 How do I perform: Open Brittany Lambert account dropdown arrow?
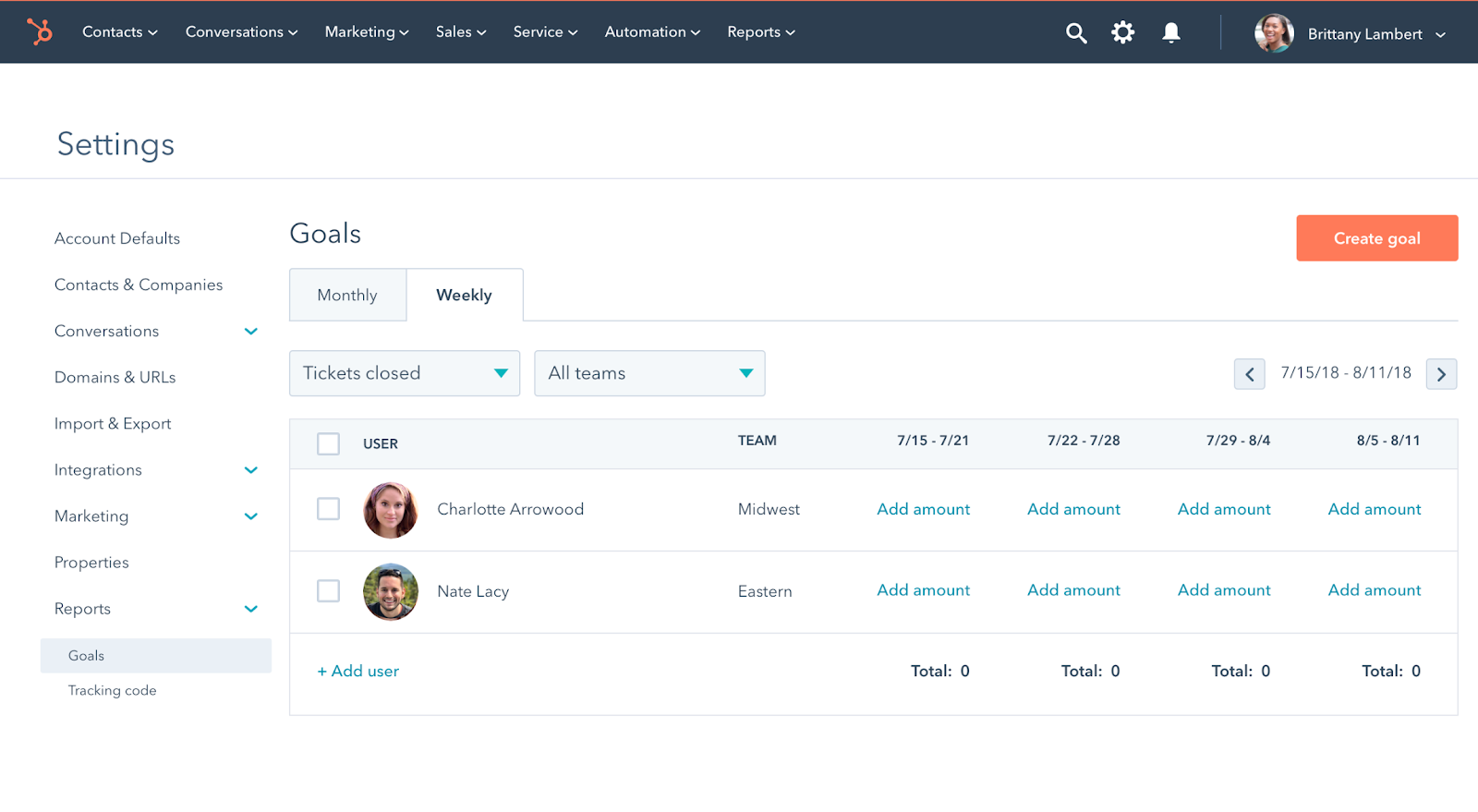1440,35
